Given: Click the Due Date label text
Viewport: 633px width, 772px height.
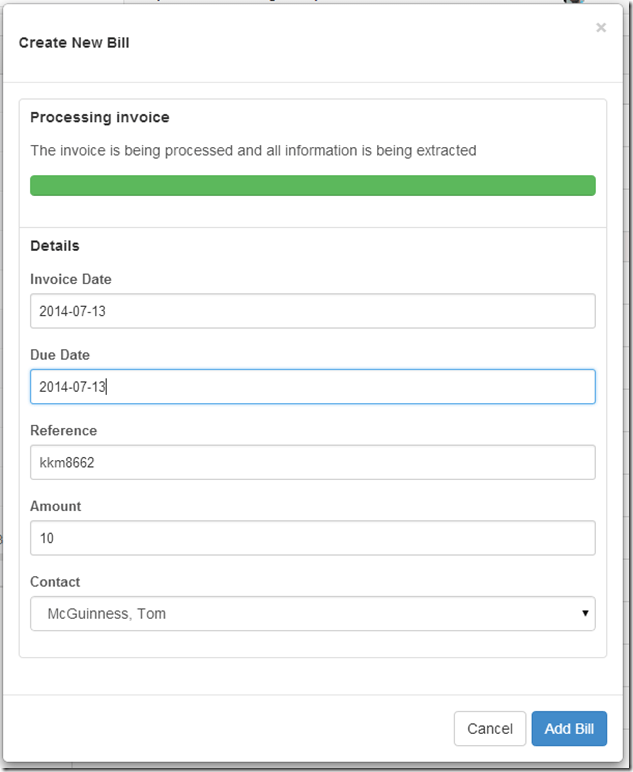Looking at the screenshot, I should point(60,355).
